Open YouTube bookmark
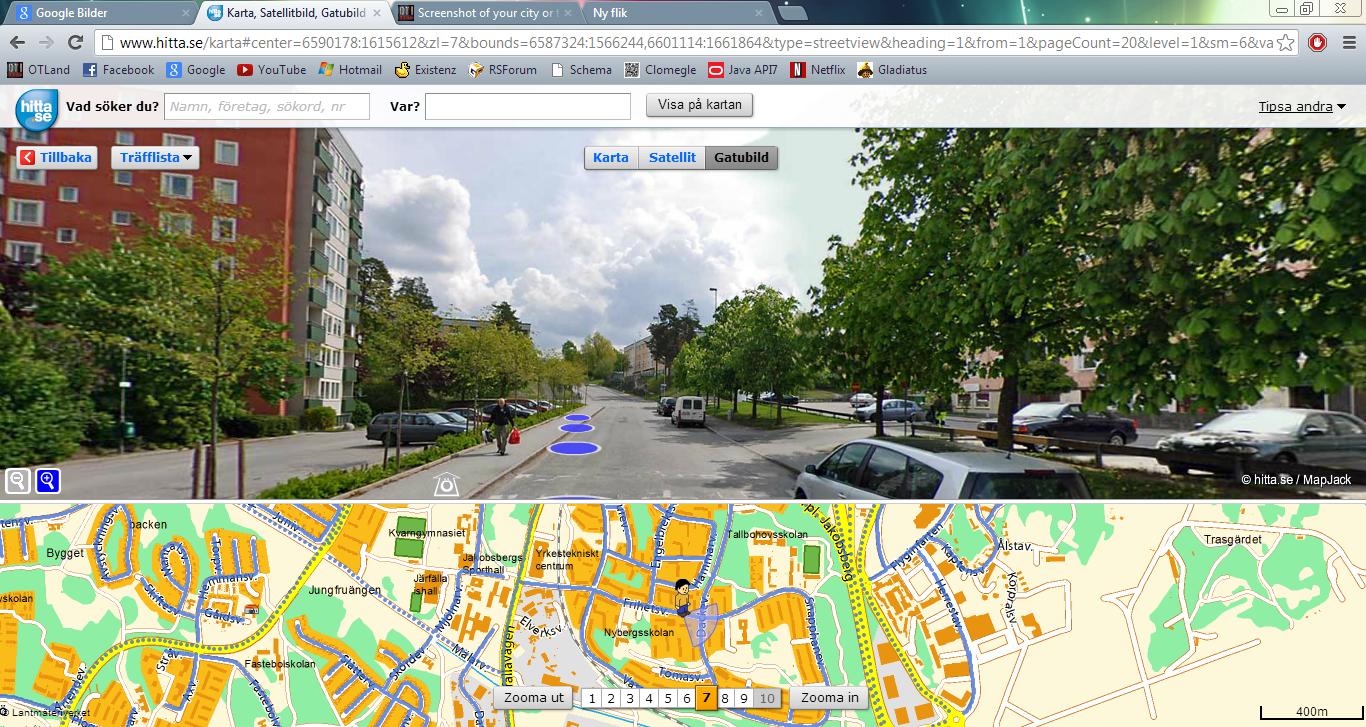This screenshot has width=1366, height=727. [x=272, y=70]
